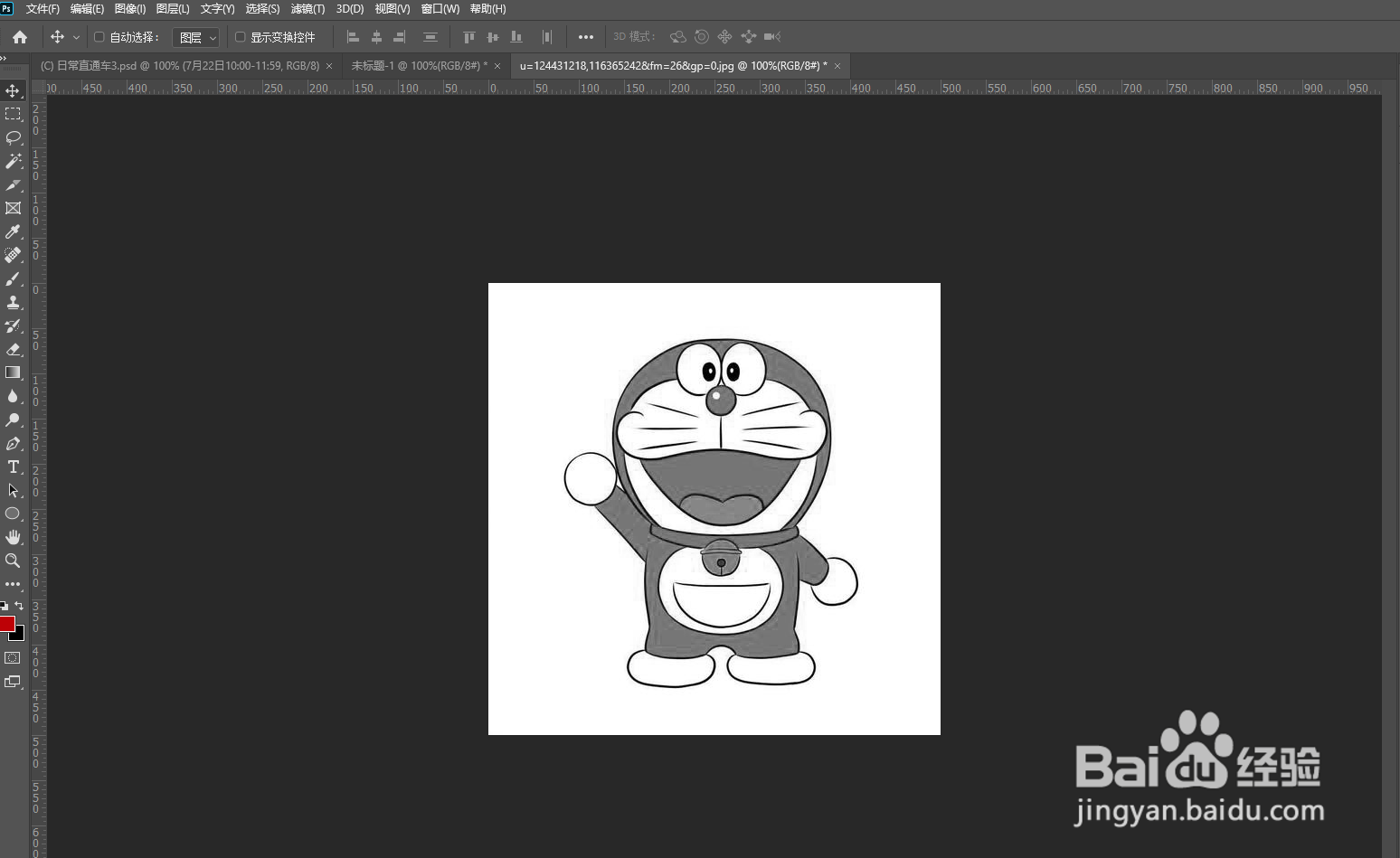
Task: Select the Eraser tool
Action: click(x=13, y=349)
